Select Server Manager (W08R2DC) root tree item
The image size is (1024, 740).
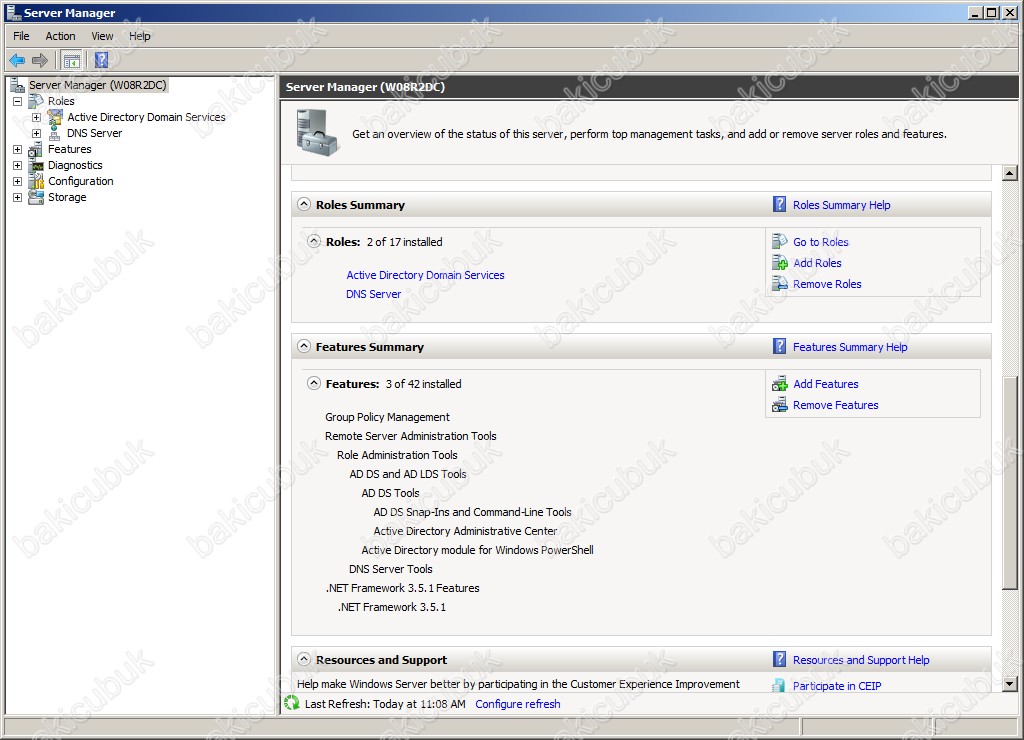coord(97,85)
